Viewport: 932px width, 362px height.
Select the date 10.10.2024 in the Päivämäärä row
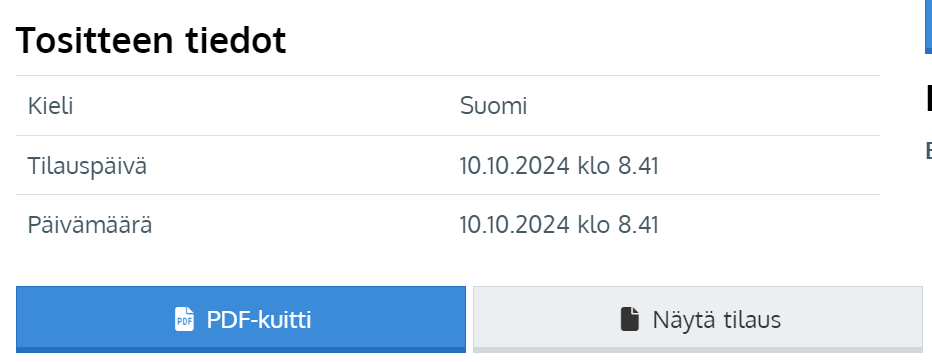pyautogui.click(x=515, y=225)
